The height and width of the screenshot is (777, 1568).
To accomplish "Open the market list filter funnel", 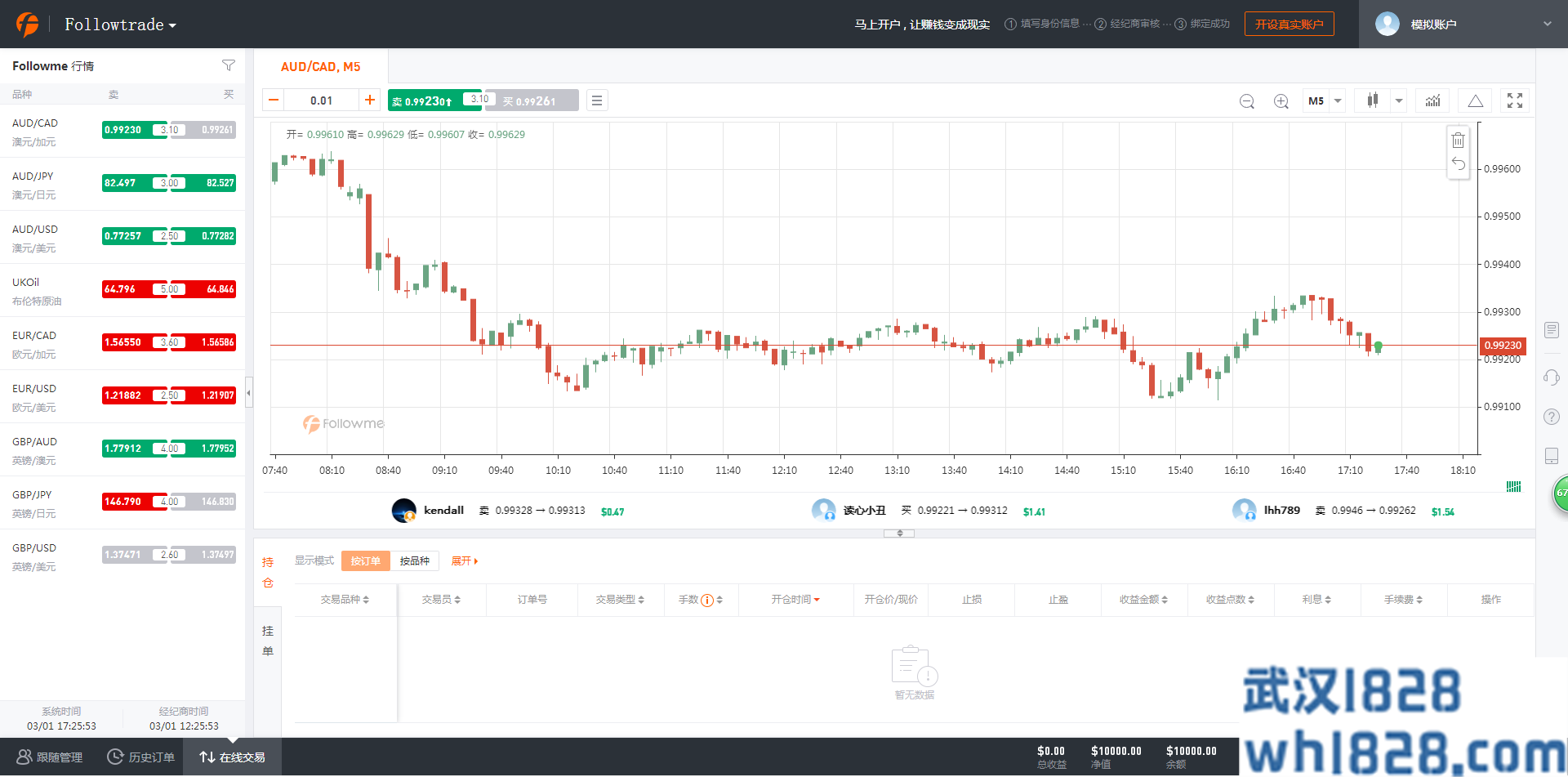I will tap(229, 65).
